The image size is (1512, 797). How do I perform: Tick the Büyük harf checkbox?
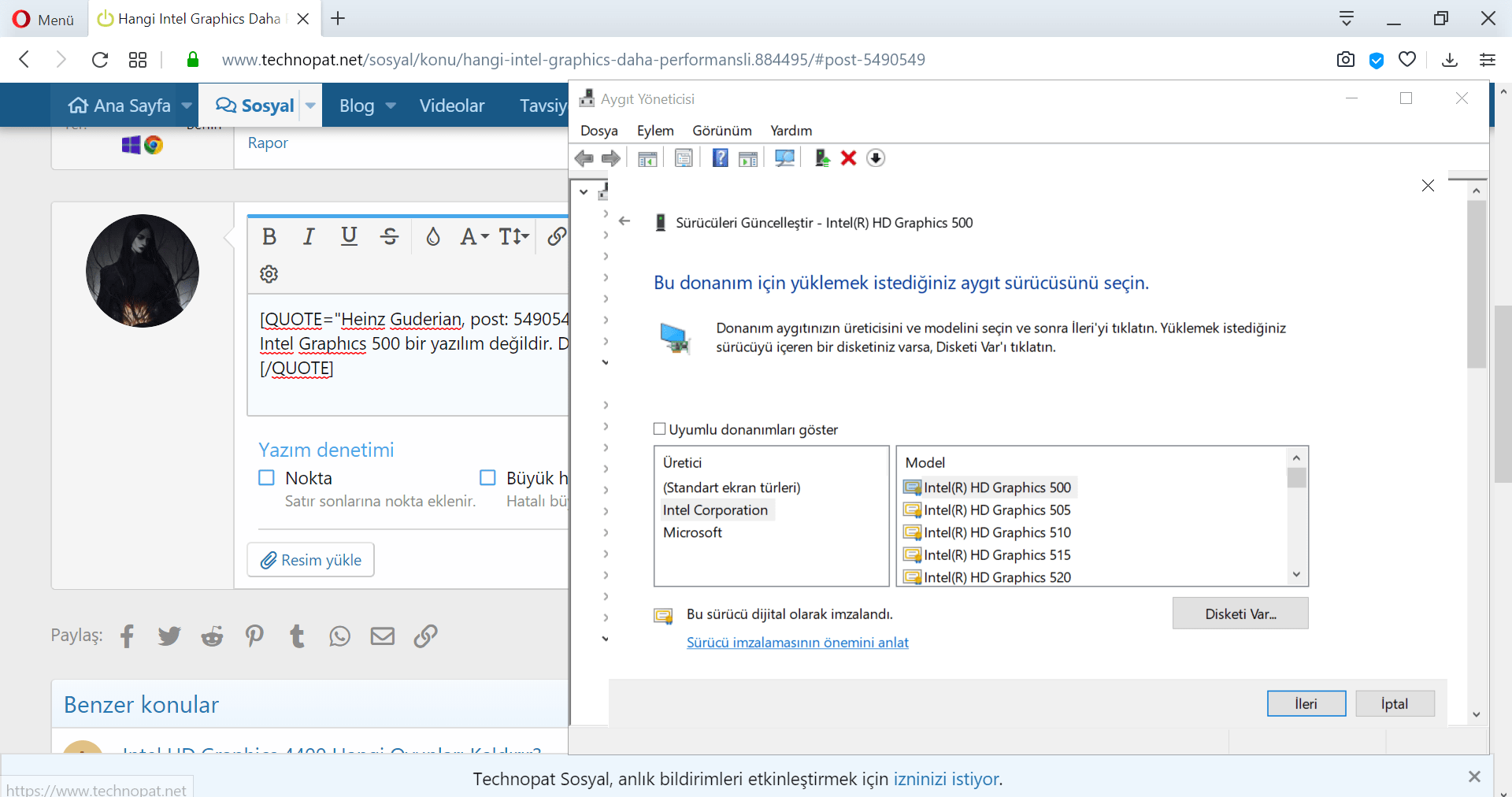(488, 478)
